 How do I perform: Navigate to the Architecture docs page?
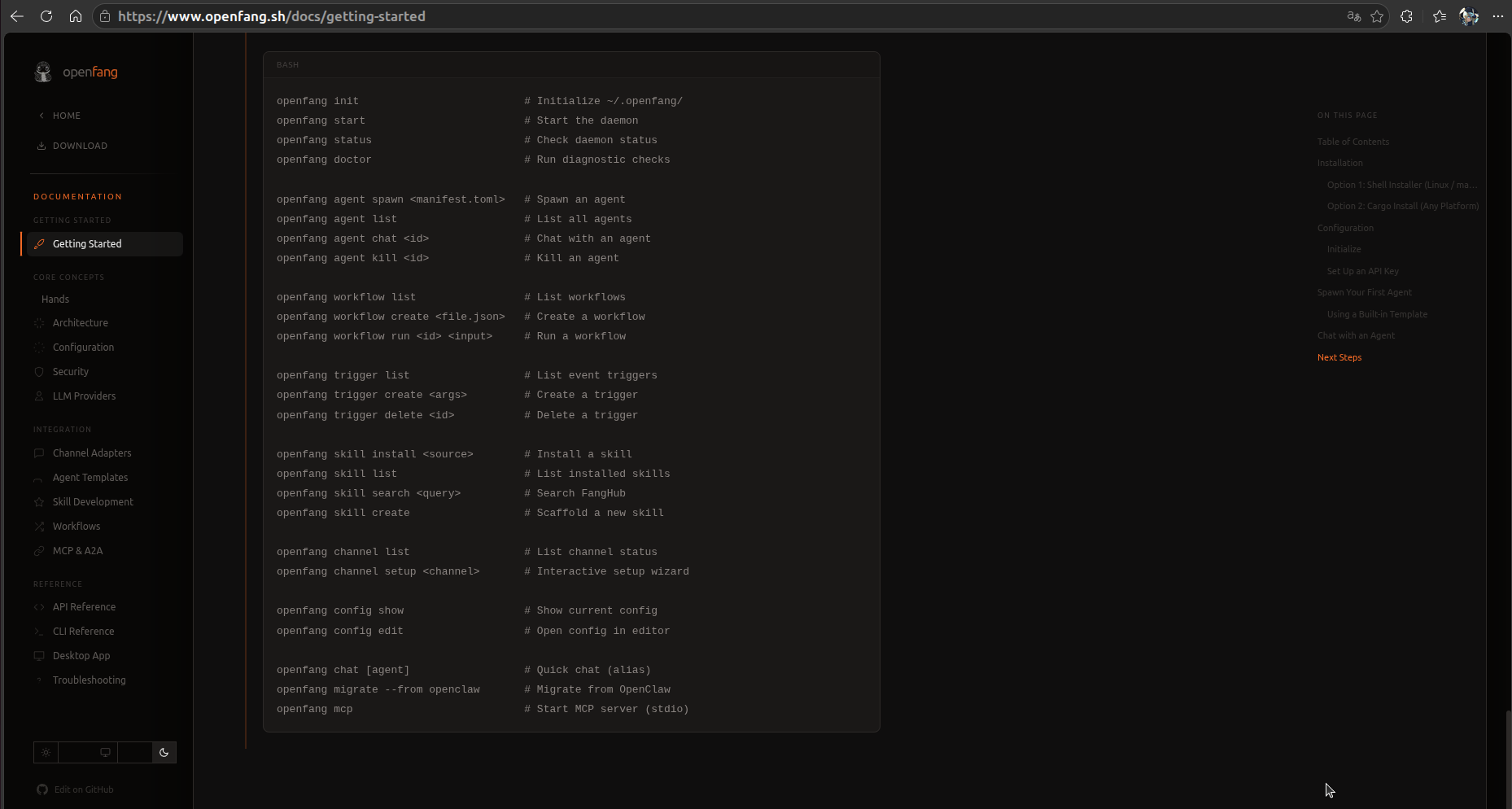(x=81, y=323)
